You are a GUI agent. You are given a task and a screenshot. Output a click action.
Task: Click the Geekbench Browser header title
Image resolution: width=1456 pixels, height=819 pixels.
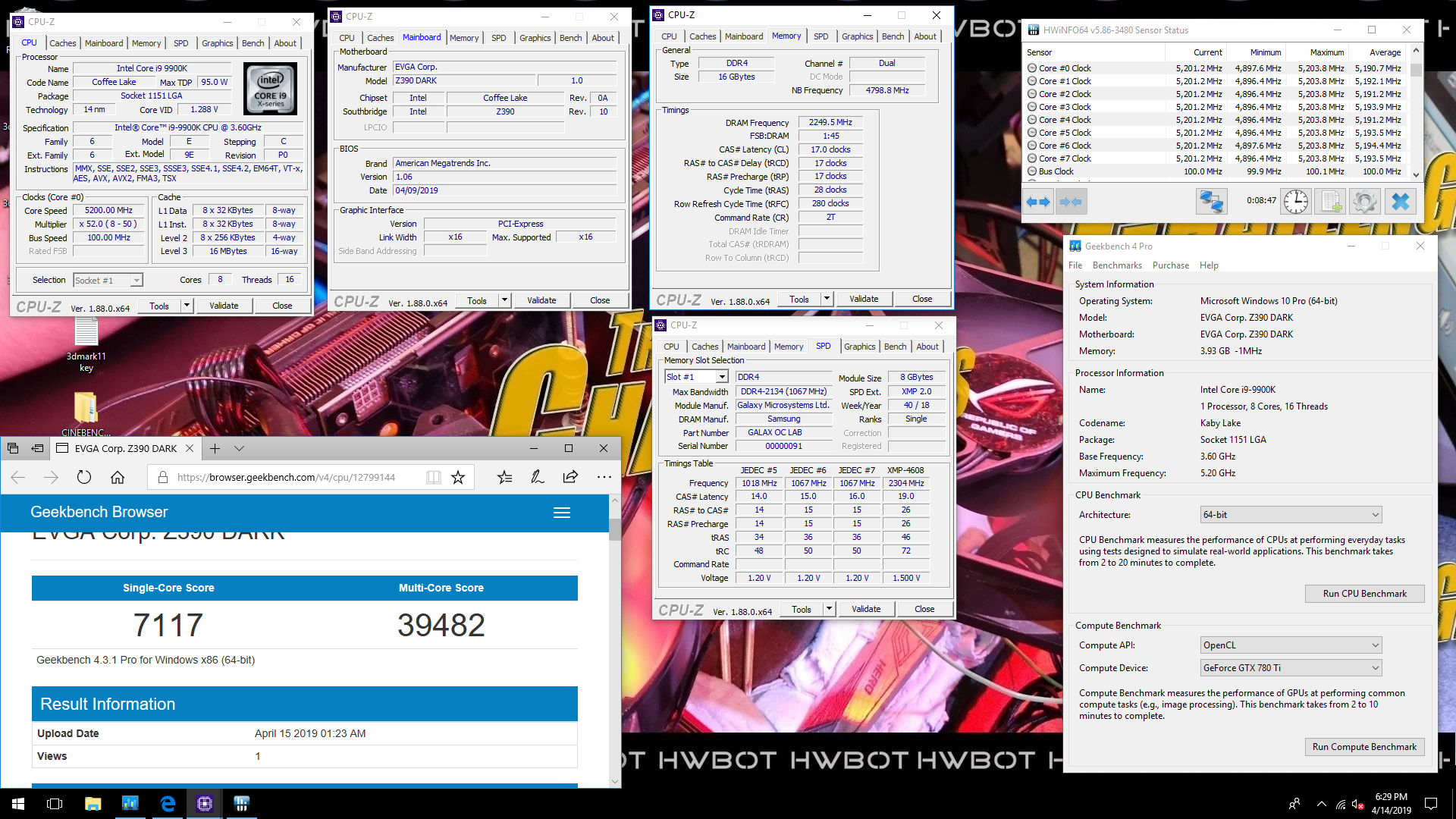[99, 512]
